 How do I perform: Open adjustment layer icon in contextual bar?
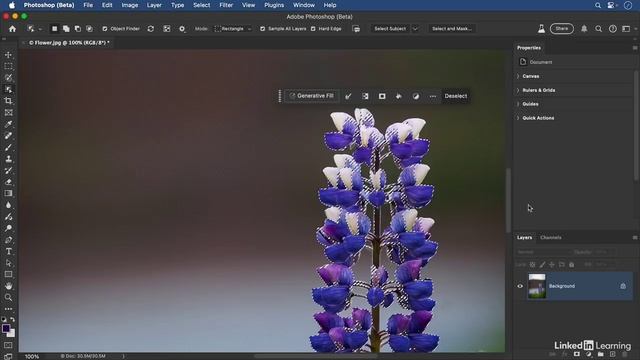416,96
